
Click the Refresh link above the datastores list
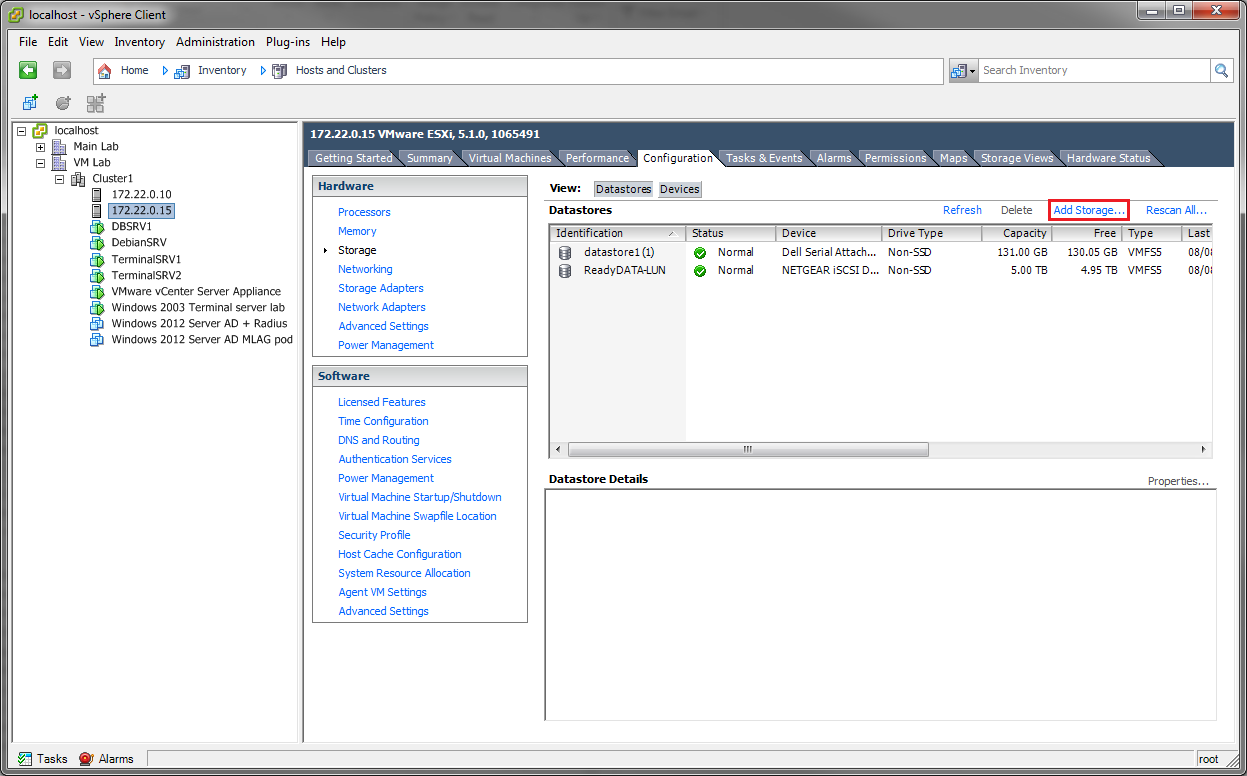[961, 210]
